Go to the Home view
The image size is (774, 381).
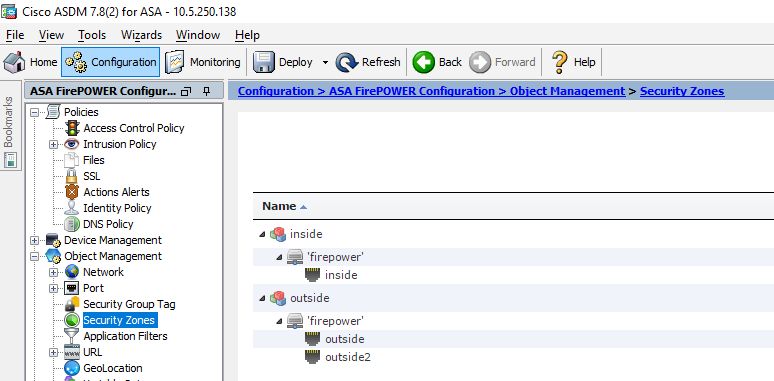31,62
